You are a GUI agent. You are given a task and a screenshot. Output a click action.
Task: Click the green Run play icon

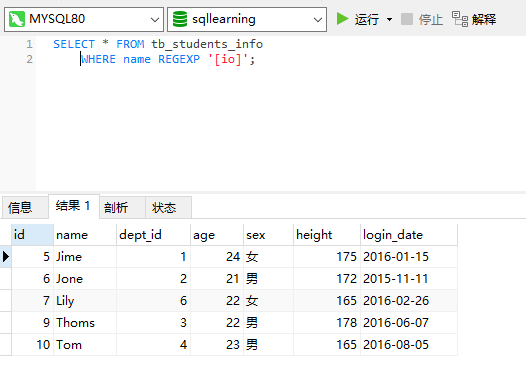(343, 19)
